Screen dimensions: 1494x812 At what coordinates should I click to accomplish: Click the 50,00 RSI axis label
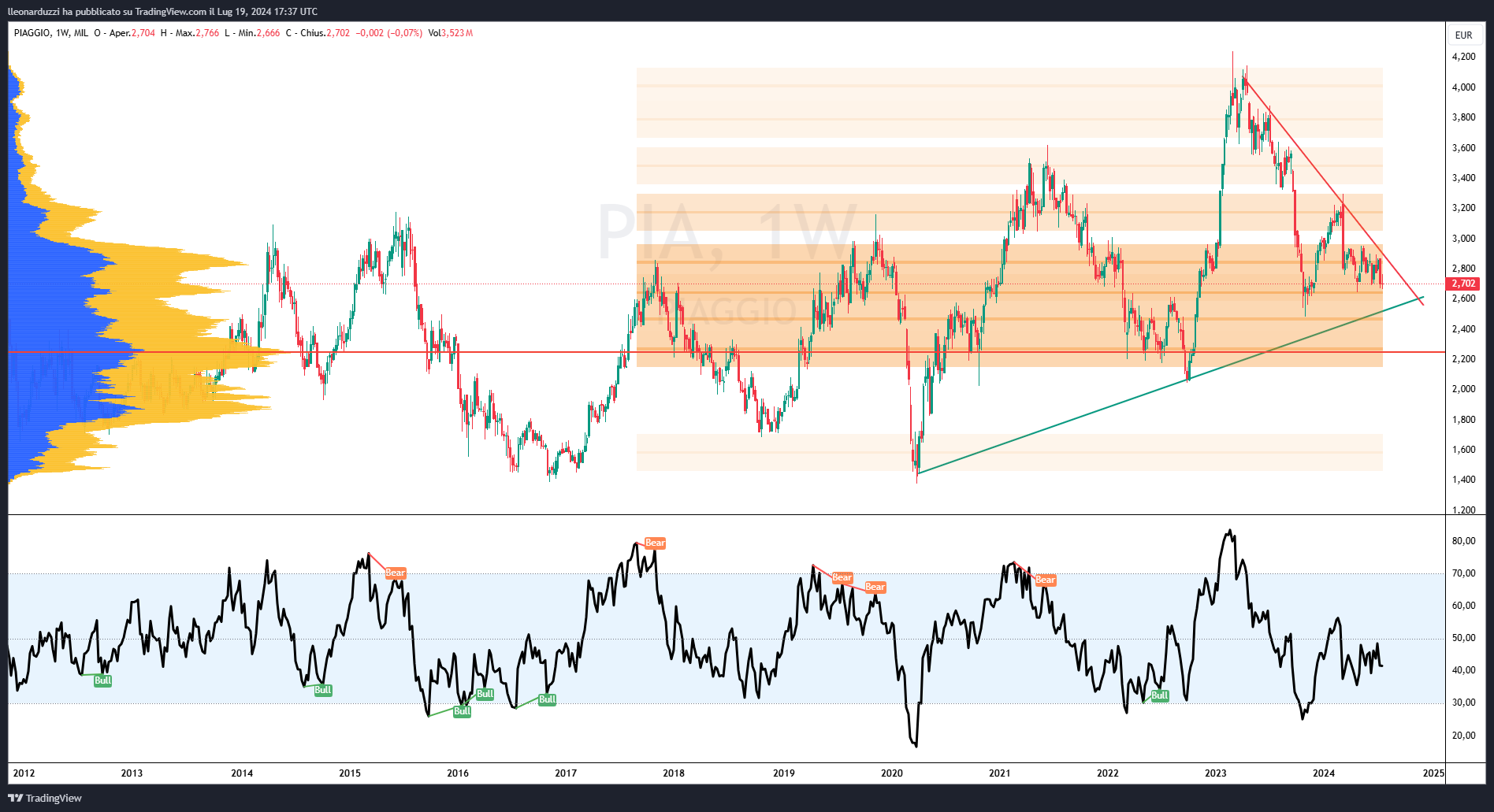[x=1463, y=638]
